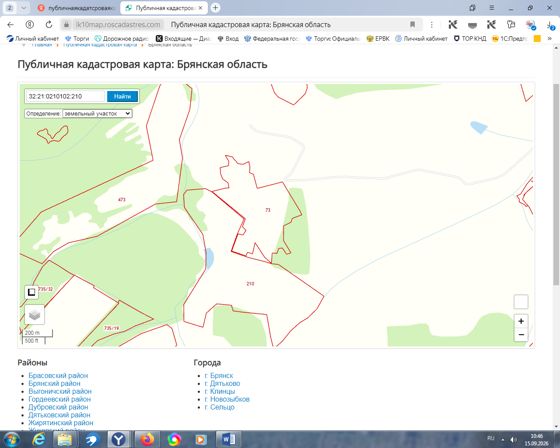The height and width of the screenshot is (448, 560).
Task: Click the cadastral number search field
Action: (x=66, y=96)
